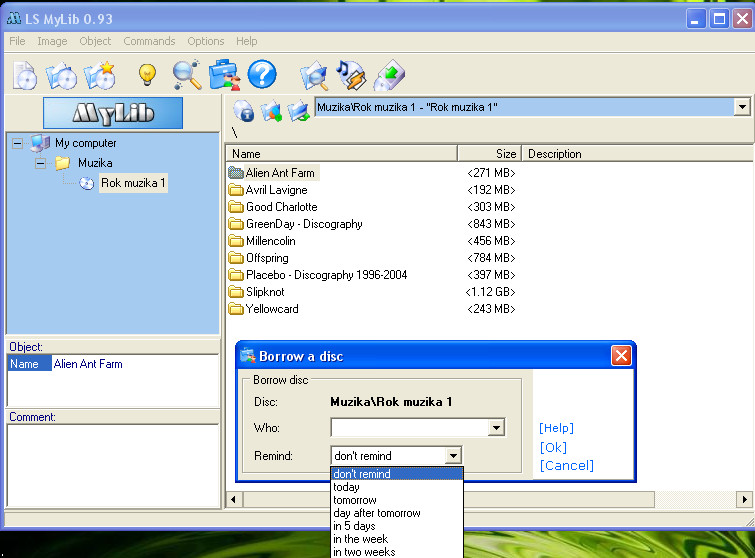Open the Options menu
This screenshot has height=558, width=755.
[206, 41]
